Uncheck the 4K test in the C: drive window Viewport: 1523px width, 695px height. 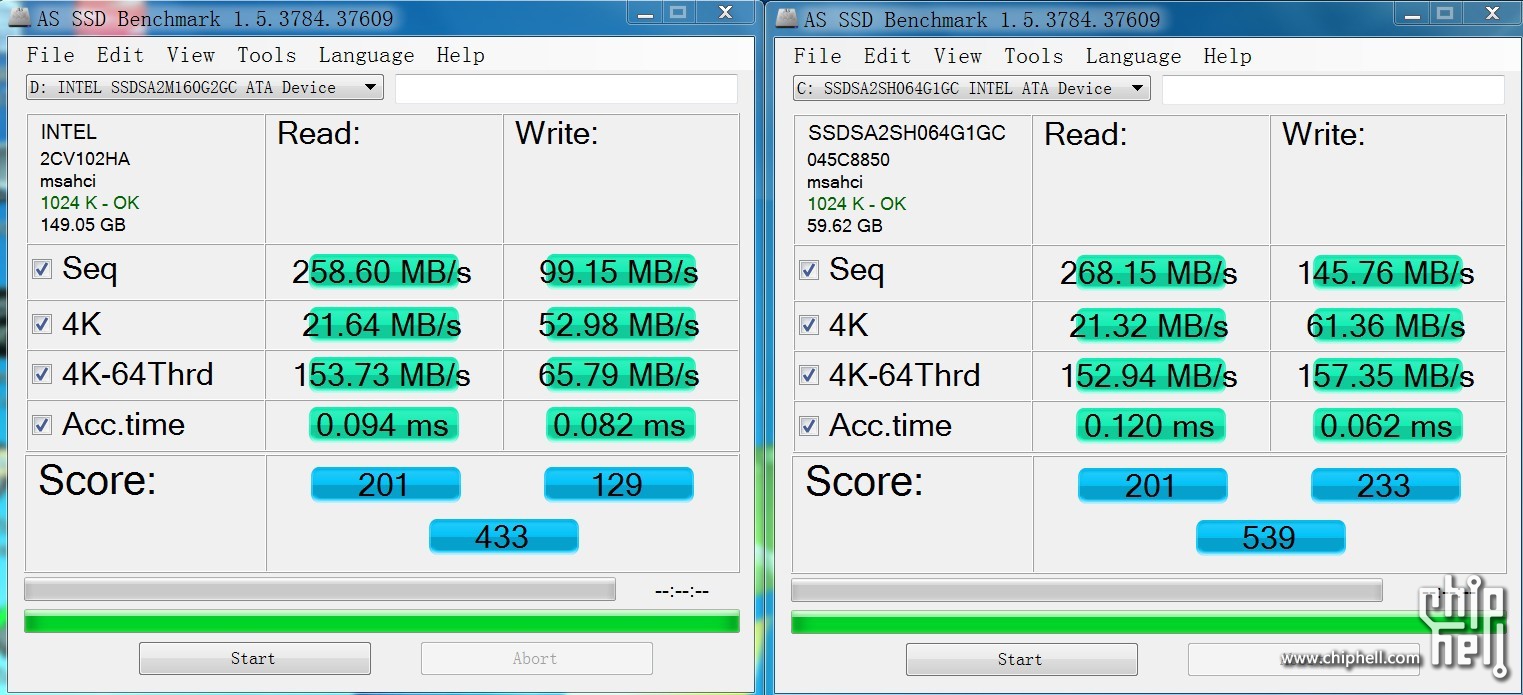[809, 325]
